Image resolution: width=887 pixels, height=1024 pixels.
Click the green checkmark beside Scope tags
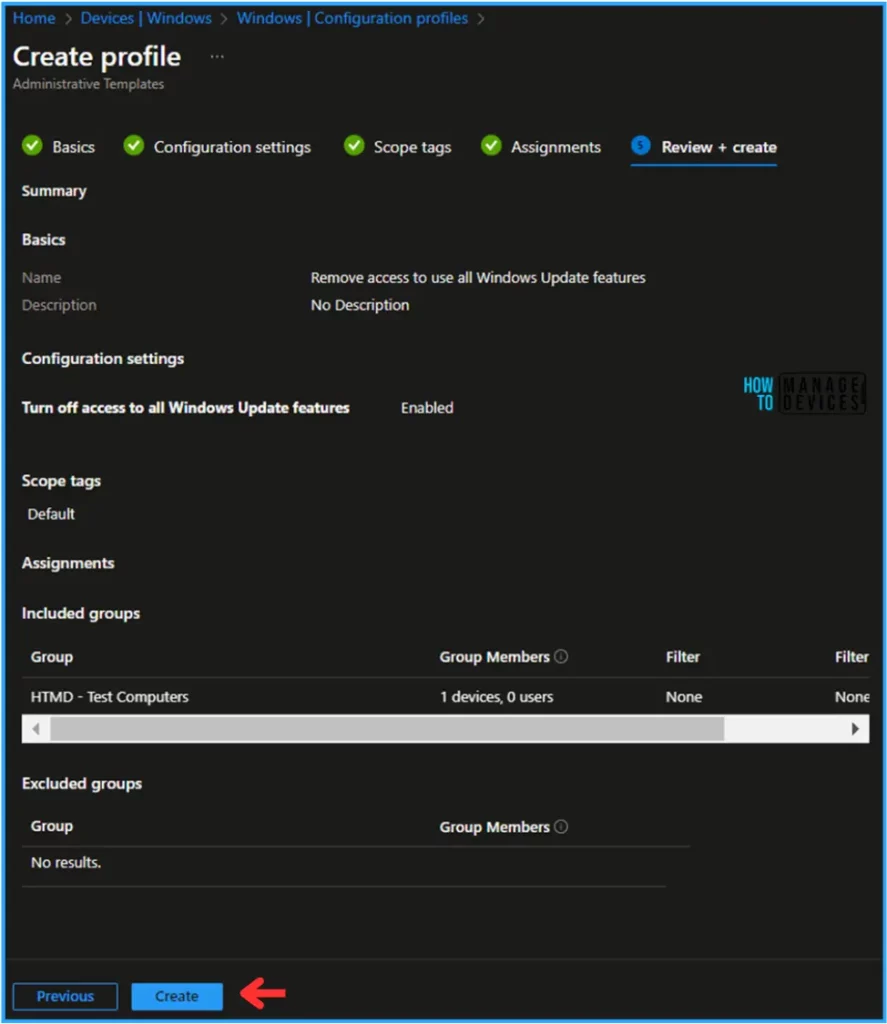[354, 145]
